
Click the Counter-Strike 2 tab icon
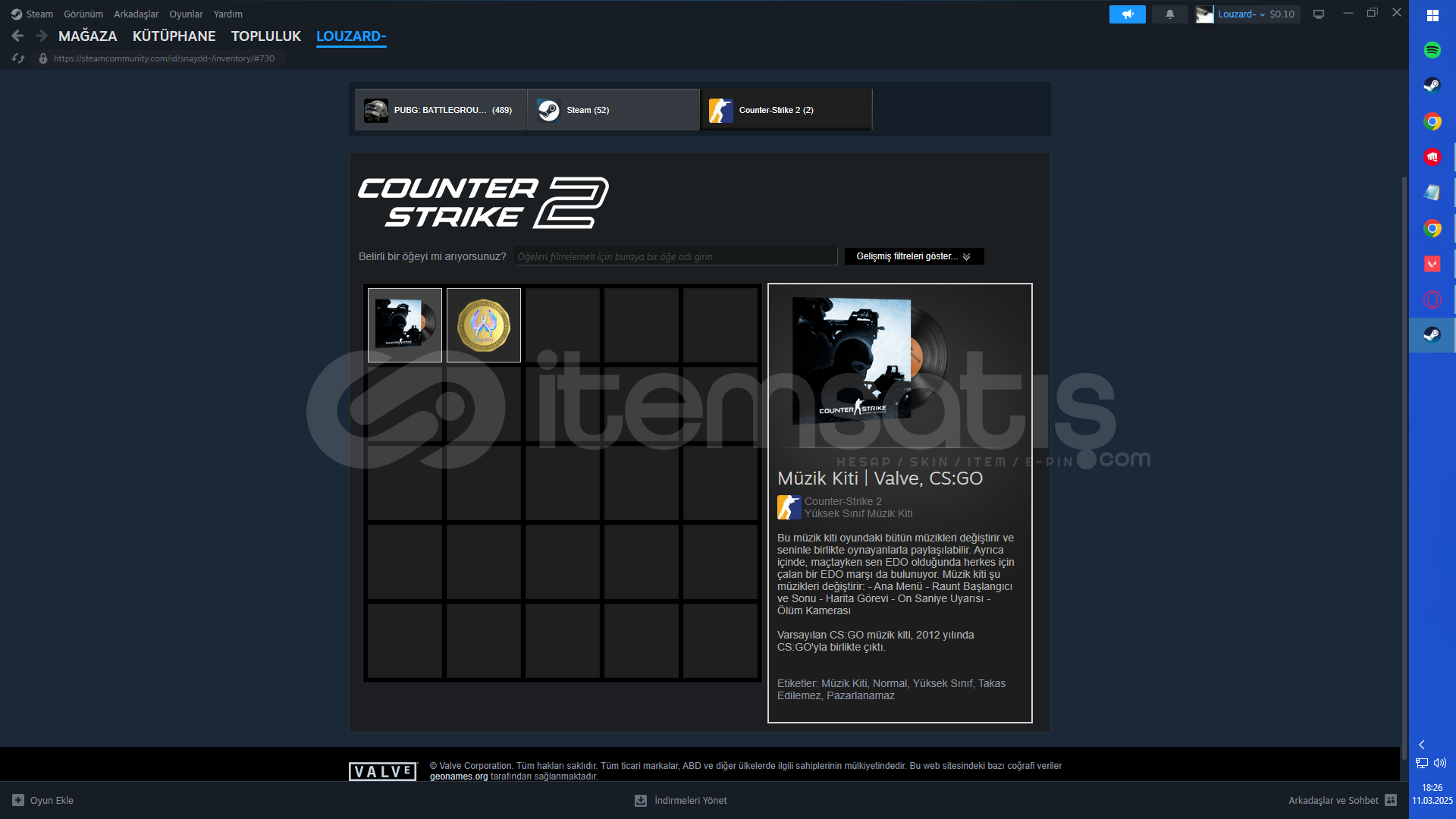[721, 110]
